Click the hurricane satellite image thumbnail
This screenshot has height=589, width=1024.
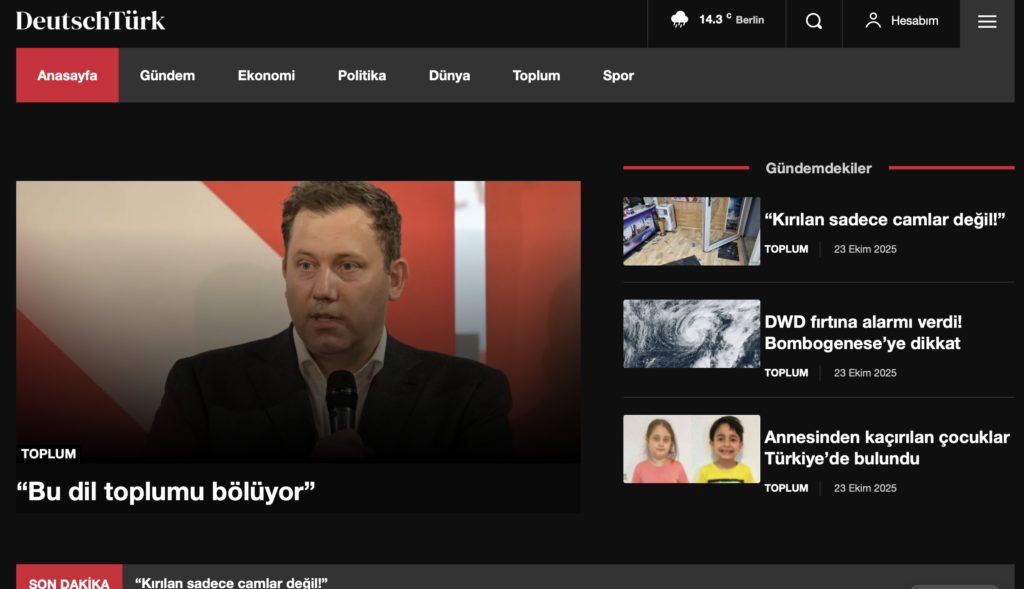(x=691, y=334)
